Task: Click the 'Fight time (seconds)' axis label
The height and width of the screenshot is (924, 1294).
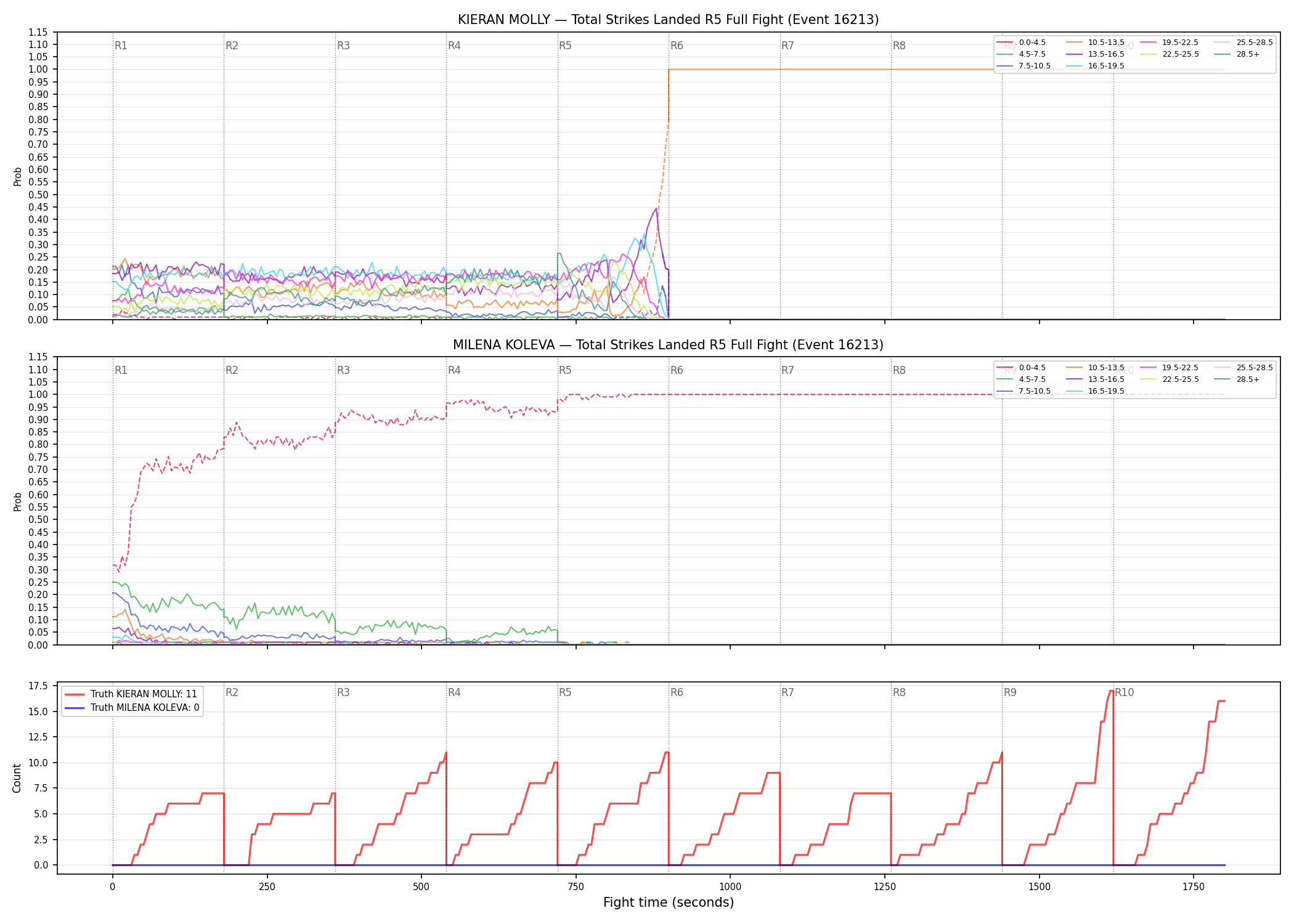Action: tap(669, 902)
